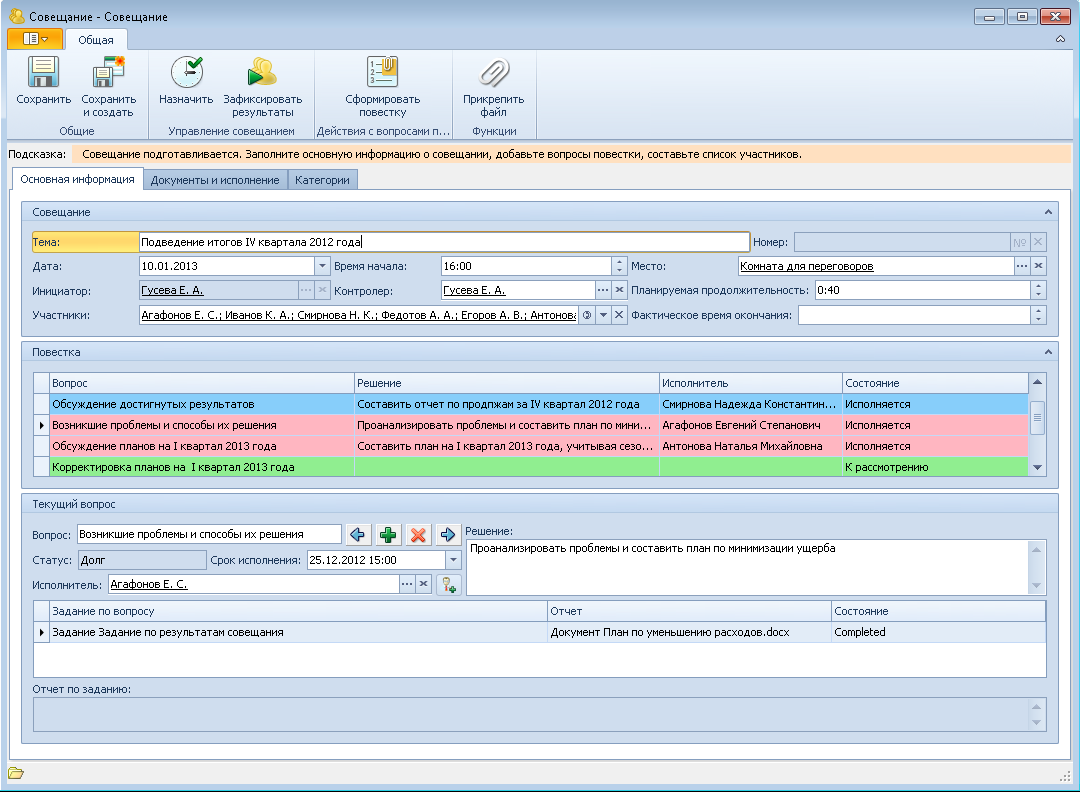Open the Документы и исполнение tab
Image resolution: width=1080 pixels, height=792 pixels.
215,180
